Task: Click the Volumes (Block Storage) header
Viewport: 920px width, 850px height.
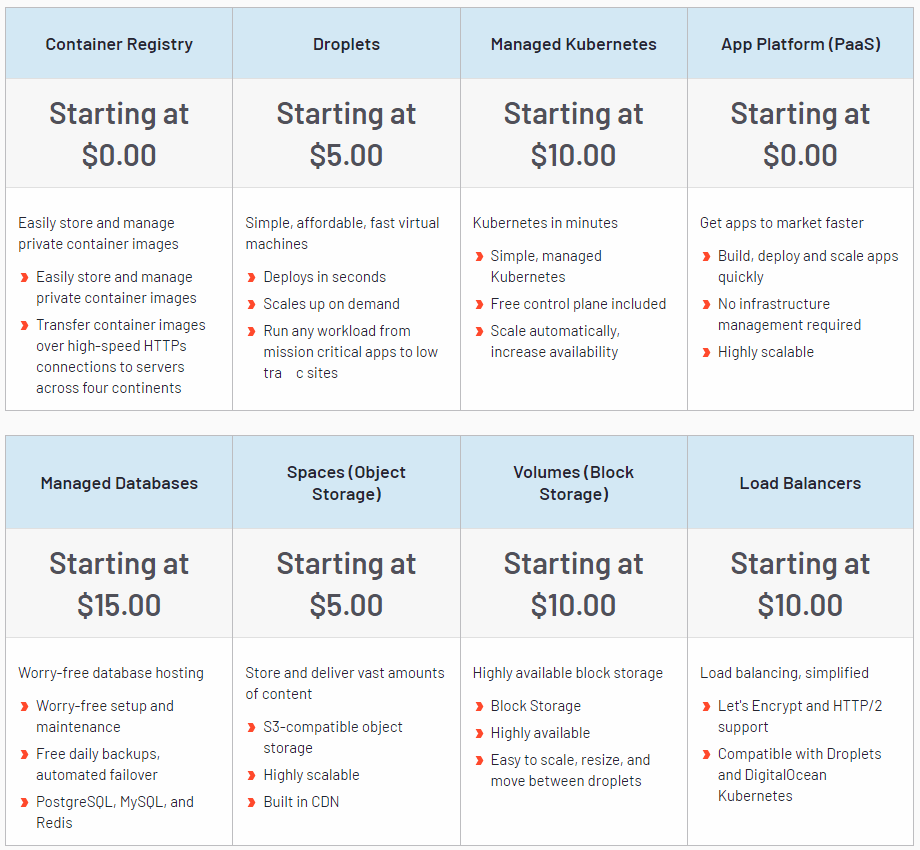Action: 573,483
